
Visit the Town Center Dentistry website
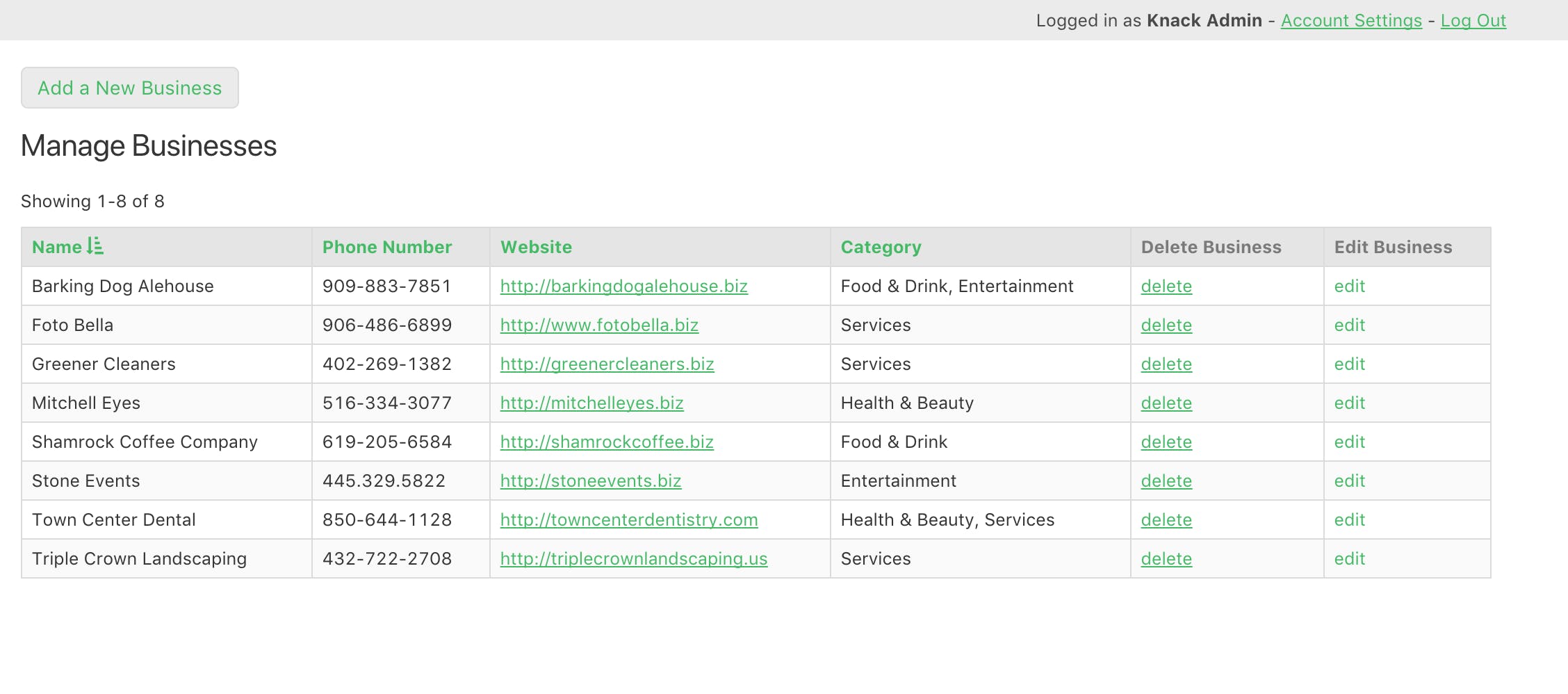coord(628,519)
